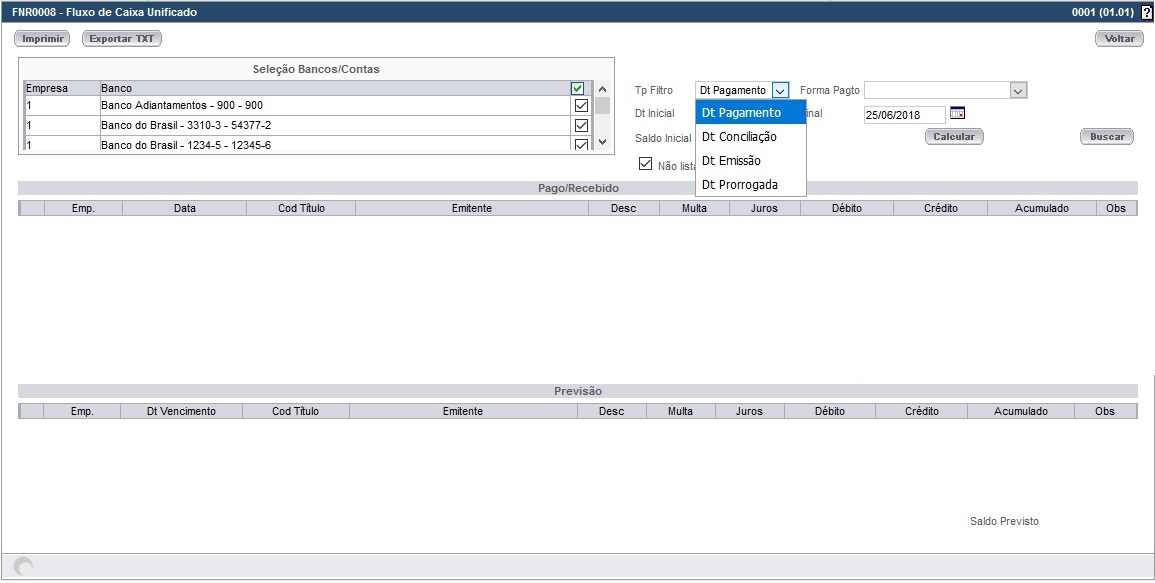This screenshot has width=1155, height=583.
Task: Collapse the Tp Filtro dropdown arrow
Action: point(780,90)
